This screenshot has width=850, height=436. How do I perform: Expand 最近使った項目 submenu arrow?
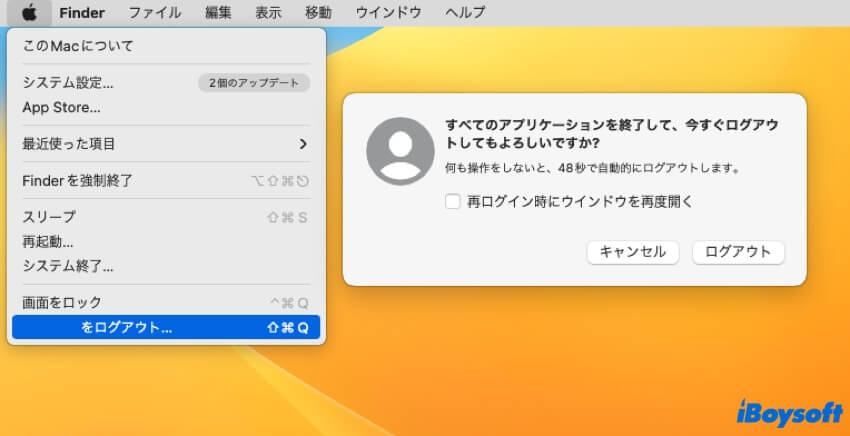tap(303, 144)
